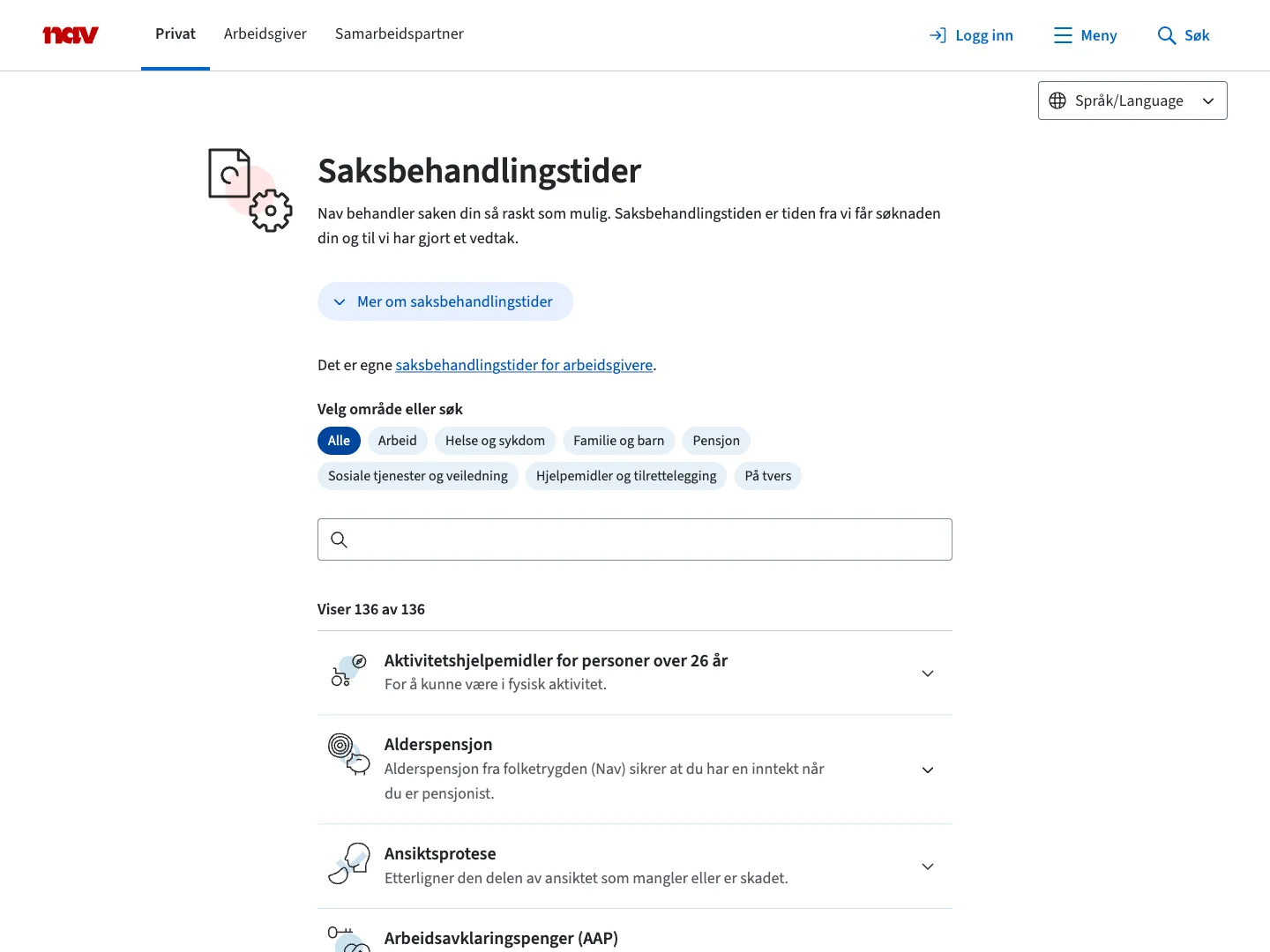Viewport: 1270px width, 952px height.
Task: Click the Søk magnifying glass icon
Action: (1166, 35)
